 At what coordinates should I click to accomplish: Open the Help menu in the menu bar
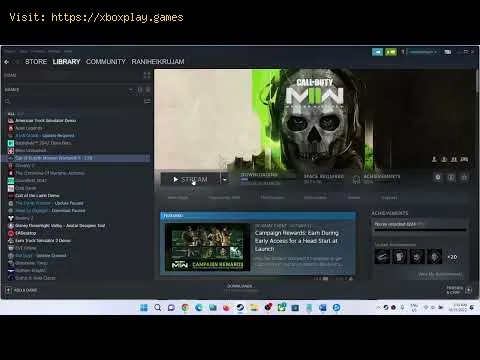(x=68, y=51)
